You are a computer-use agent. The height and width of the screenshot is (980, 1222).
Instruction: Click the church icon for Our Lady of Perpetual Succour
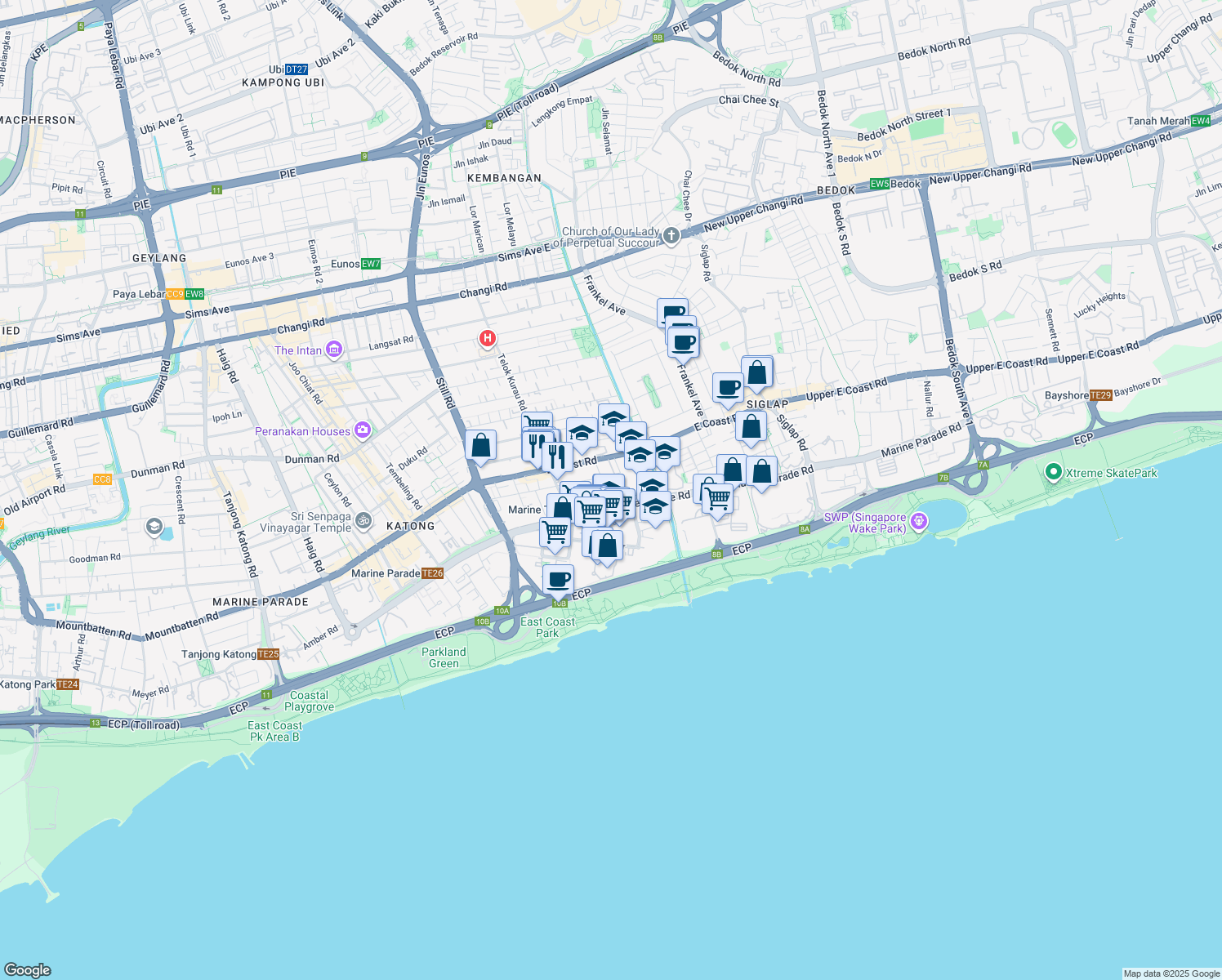(670, 236)
